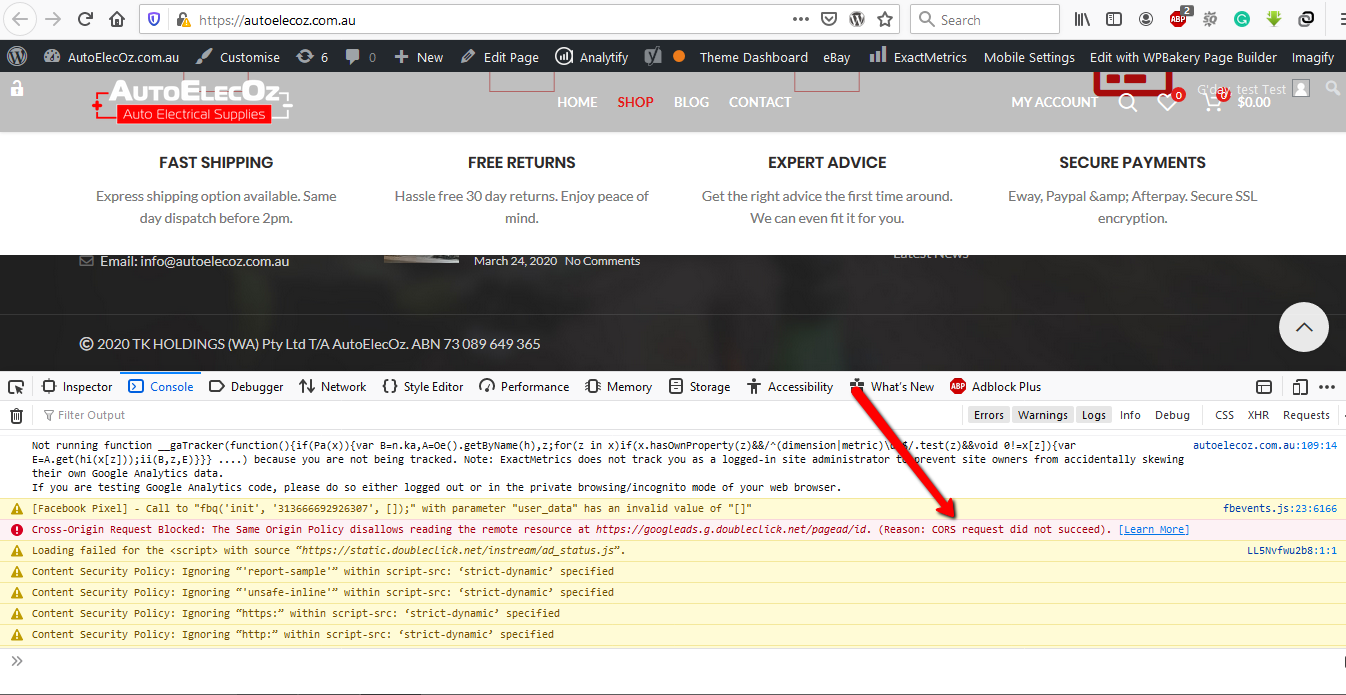The width and height of the screenshot is (1346, 695).
Task: Open green download arrow extension
Action: [x=1274, y=19]
